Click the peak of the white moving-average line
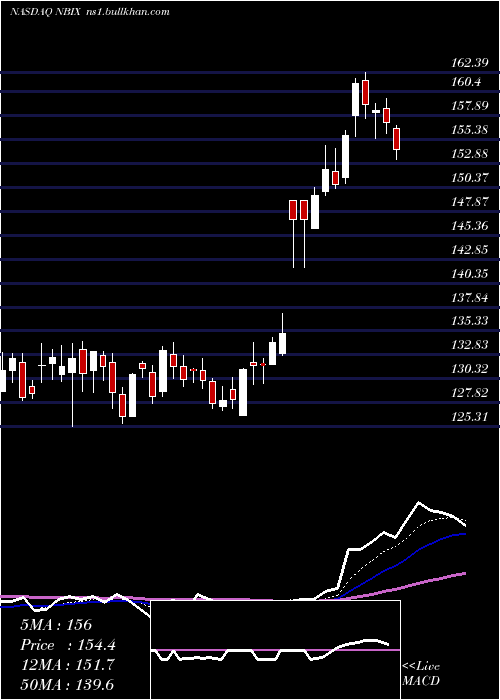This screenshot has width=500, height=700. click(419, 502)
